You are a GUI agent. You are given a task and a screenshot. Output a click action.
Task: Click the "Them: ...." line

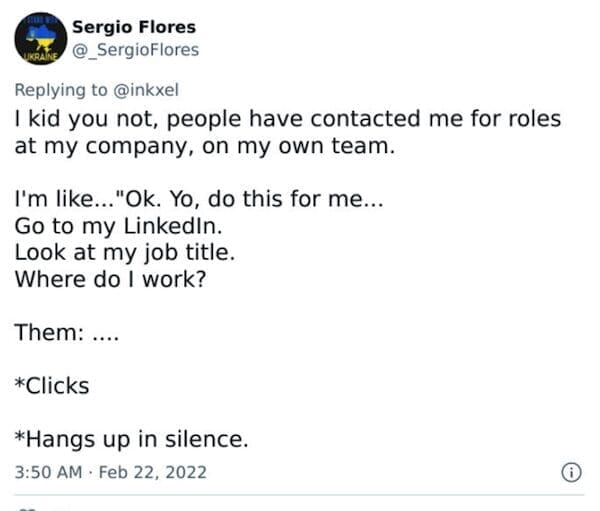66,331
